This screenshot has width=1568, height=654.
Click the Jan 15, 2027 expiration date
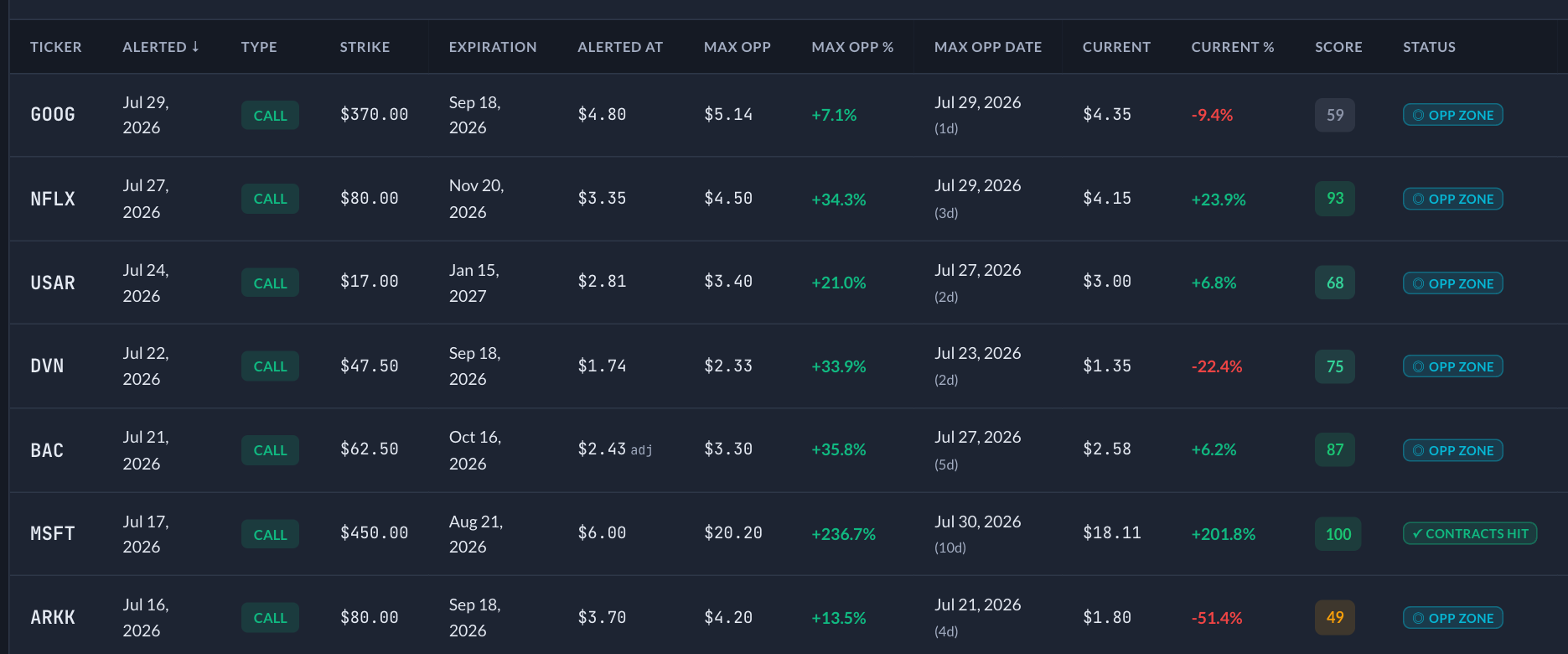(x=474, y=283)
